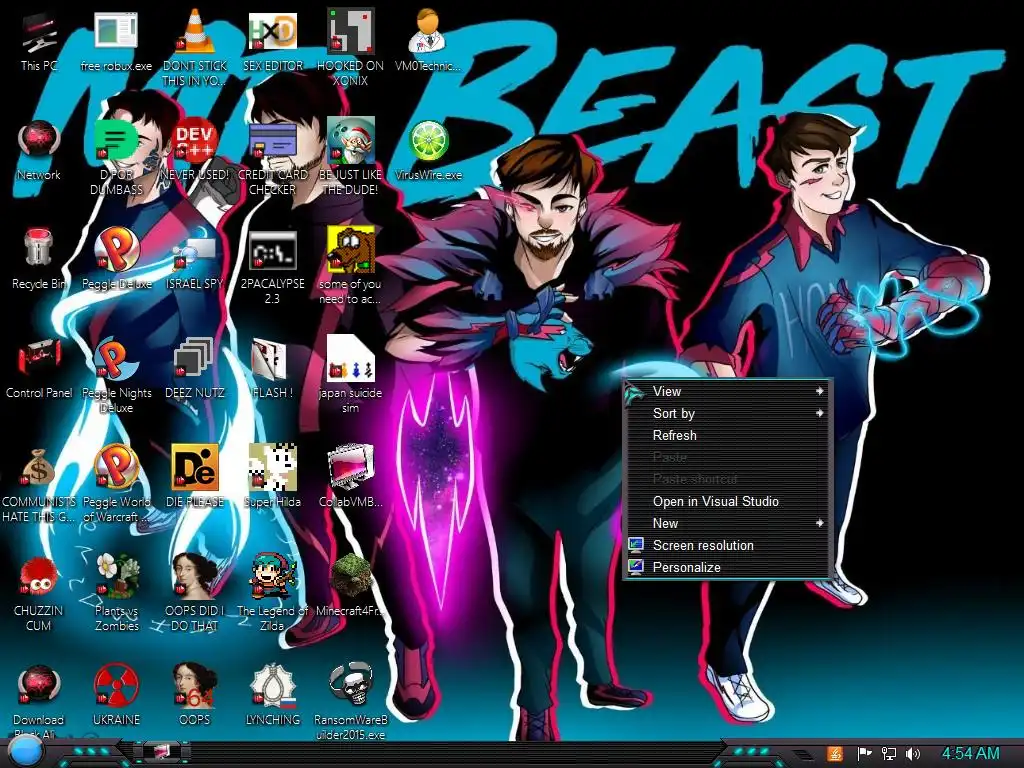This screenshot has height=768, width=1024.
Task: Open the volume speaker tray icon
Action: coord(912,754)
